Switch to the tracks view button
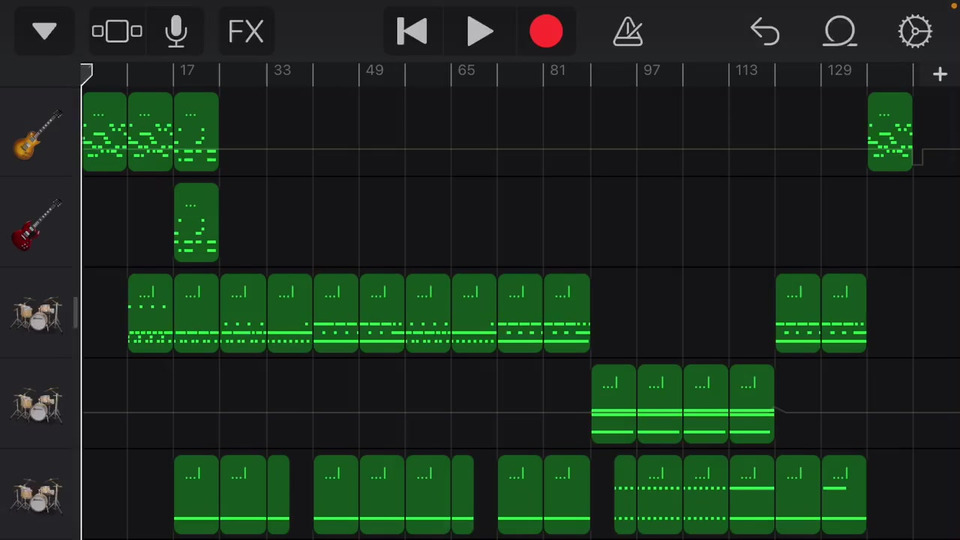 coord(117,31)
